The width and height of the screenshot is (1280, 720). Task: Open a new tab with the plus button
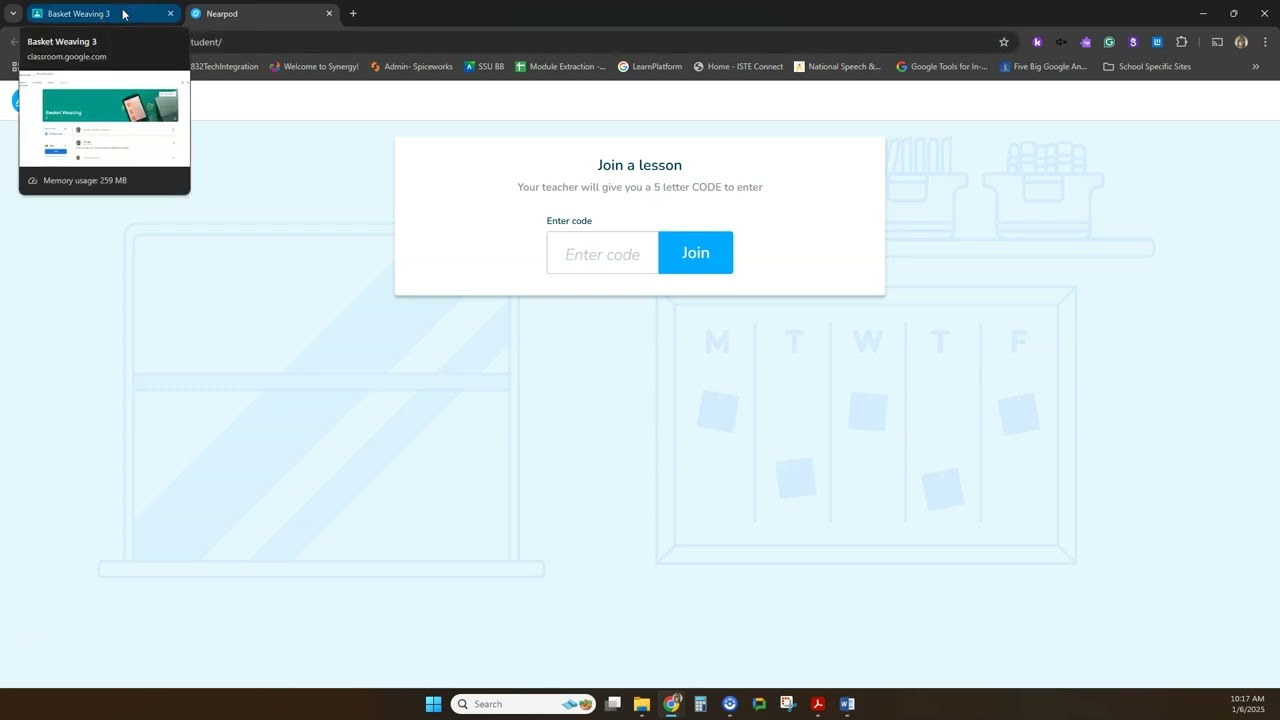click(x=353, y=14)
